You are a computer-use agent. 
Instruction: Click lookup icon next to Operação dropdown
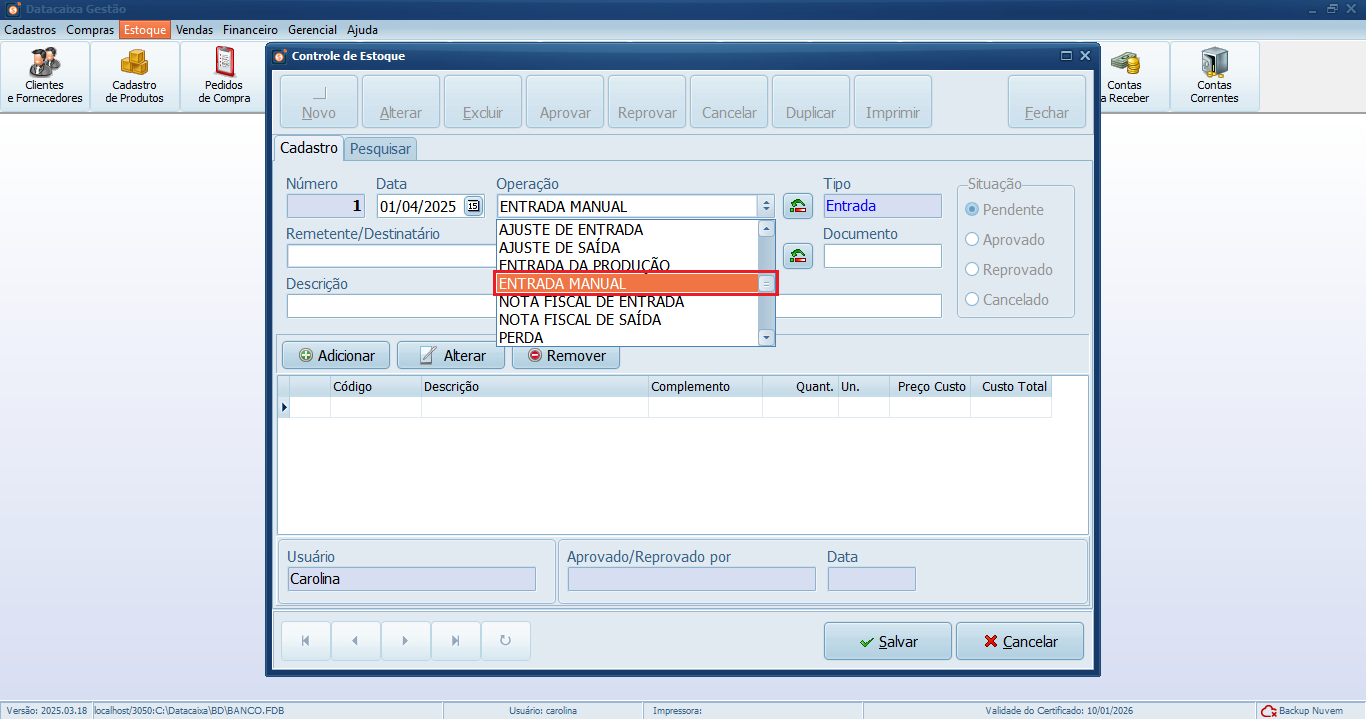pos(797,206)
